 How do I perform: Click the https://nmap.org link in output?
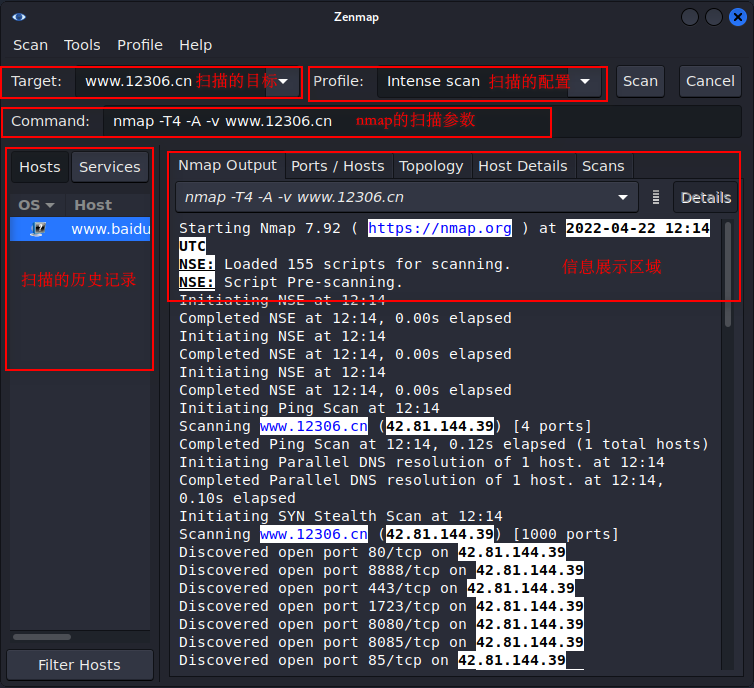coord(440,228)
